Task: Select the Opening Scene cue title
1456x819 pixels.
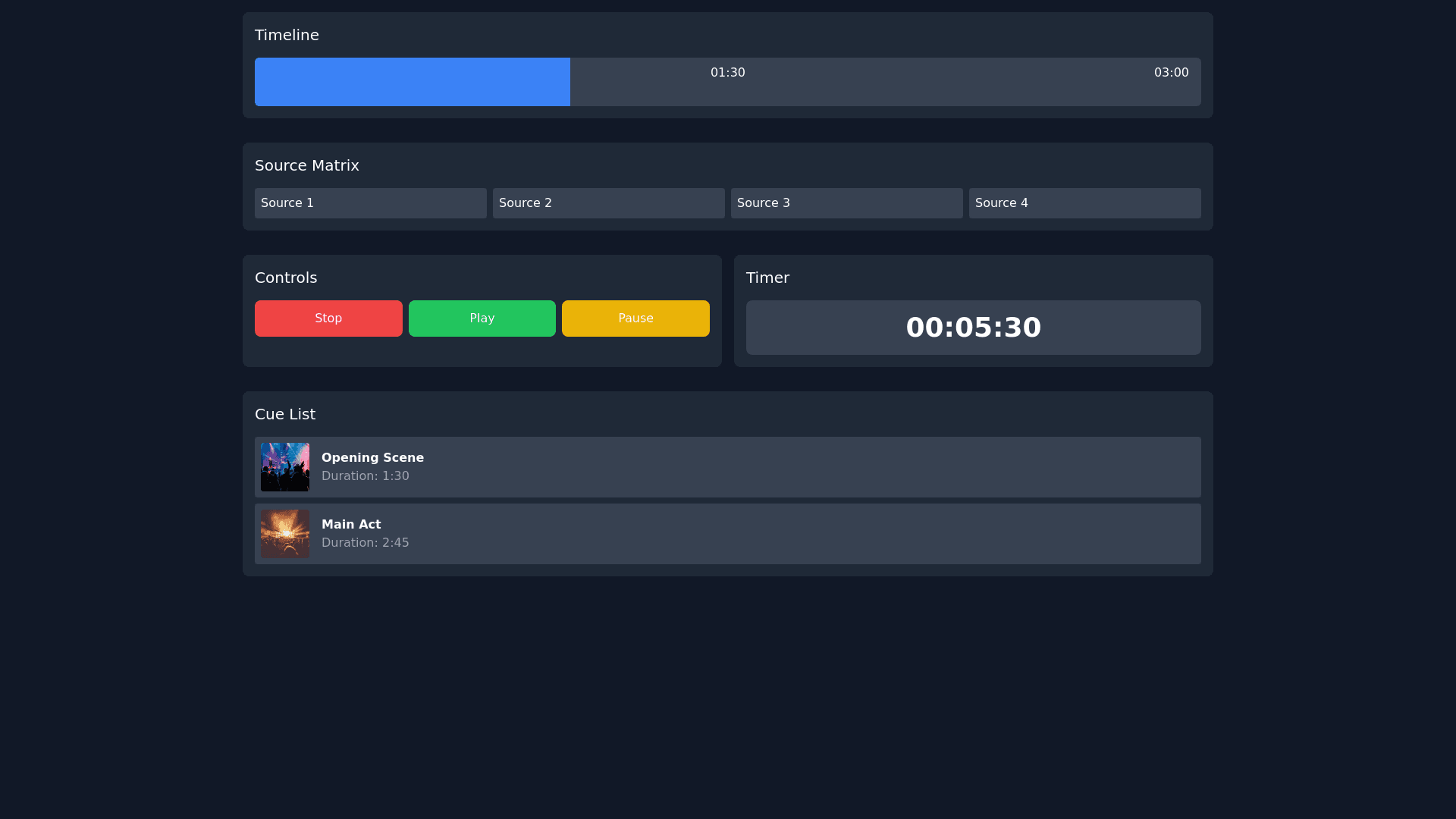Action: tap(372, 458)
